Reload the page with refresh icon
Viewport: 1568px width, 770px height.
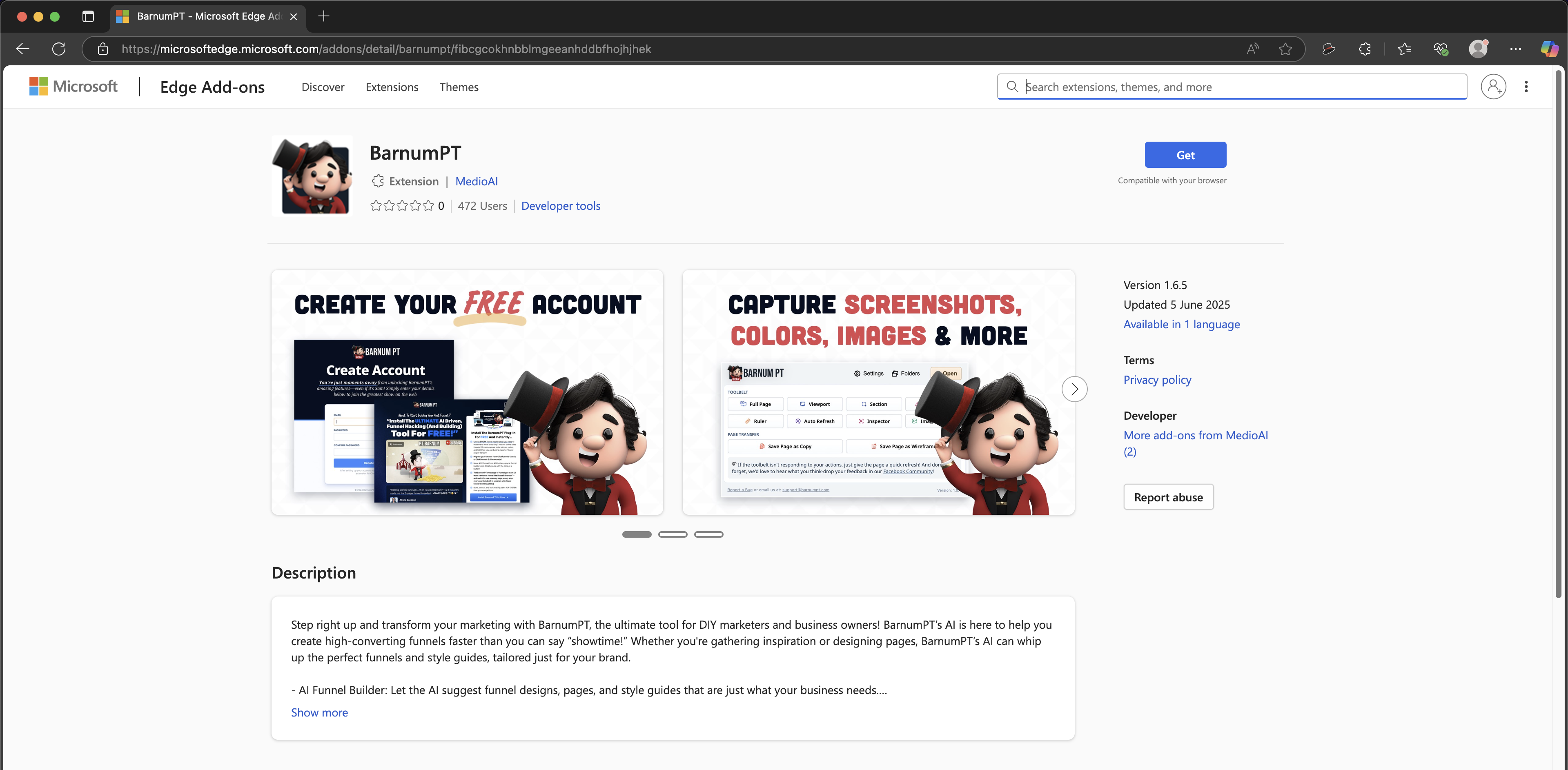58,49
